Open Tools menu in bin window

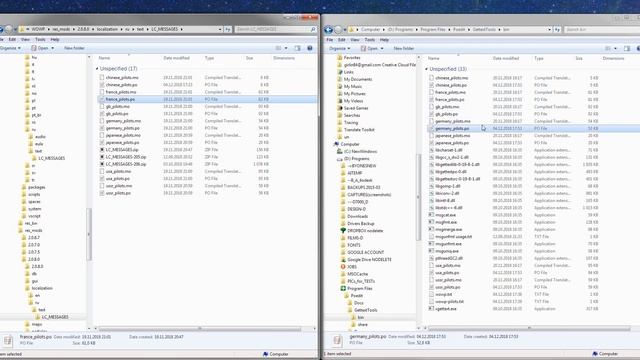click(x=369, y=40)
